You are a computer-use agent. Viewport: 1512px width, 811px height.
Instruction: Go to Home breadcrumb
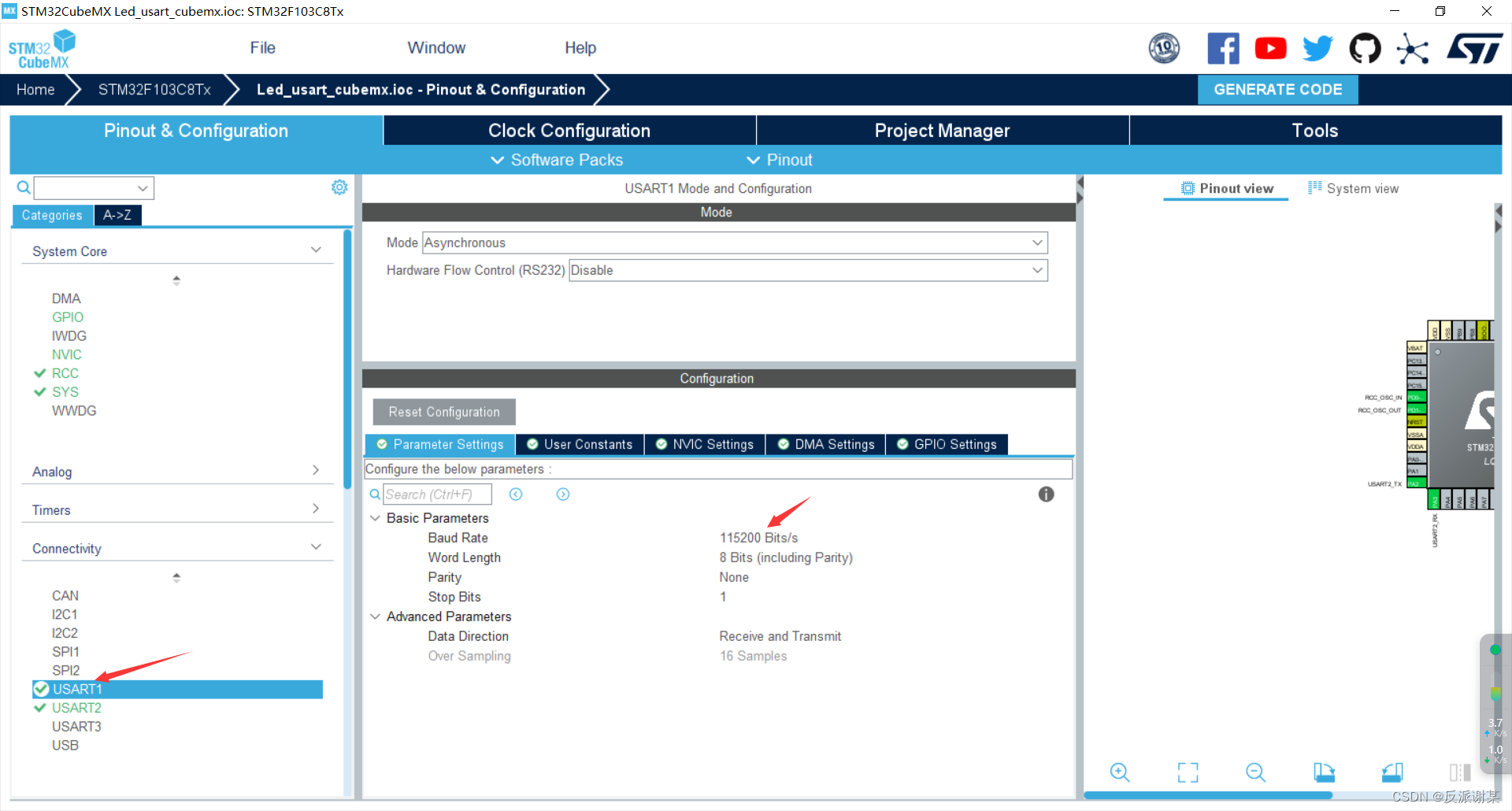tap(35, 90)
